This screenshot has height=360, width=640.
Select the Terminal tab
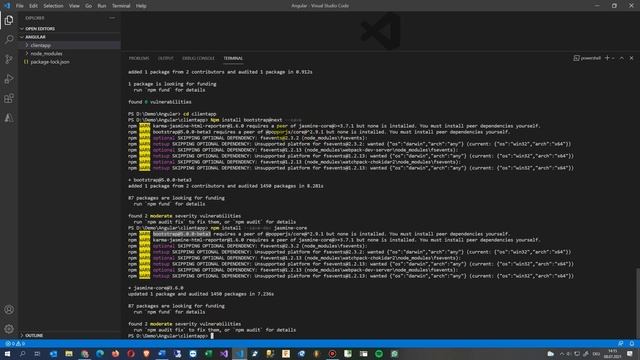click(x=233, y=58)
